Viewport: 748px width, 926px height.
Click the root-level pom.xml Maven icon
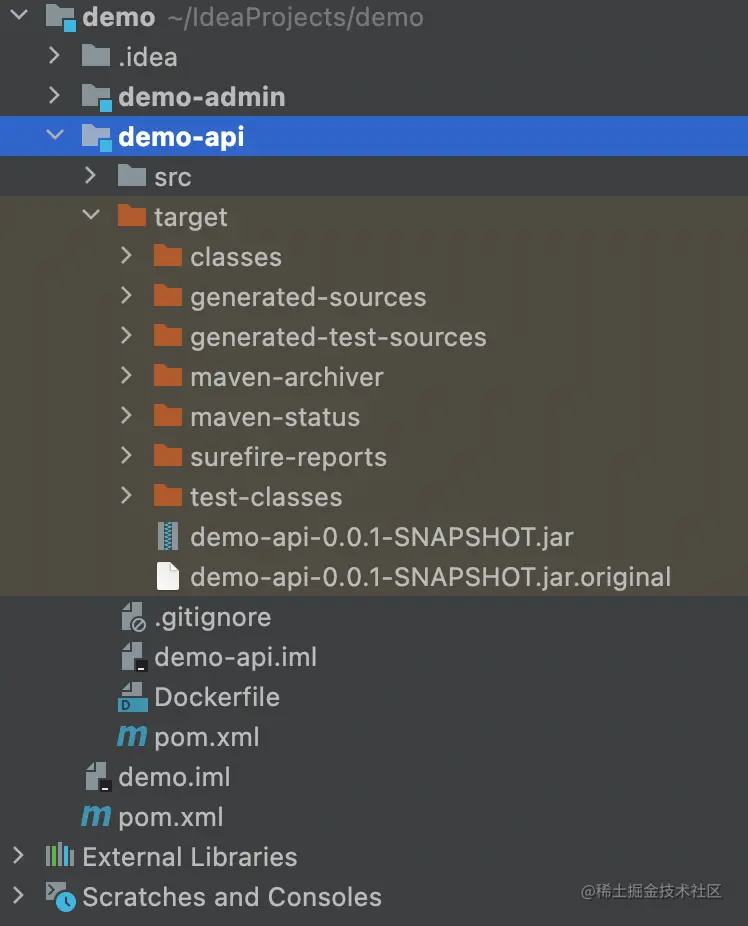96,817
